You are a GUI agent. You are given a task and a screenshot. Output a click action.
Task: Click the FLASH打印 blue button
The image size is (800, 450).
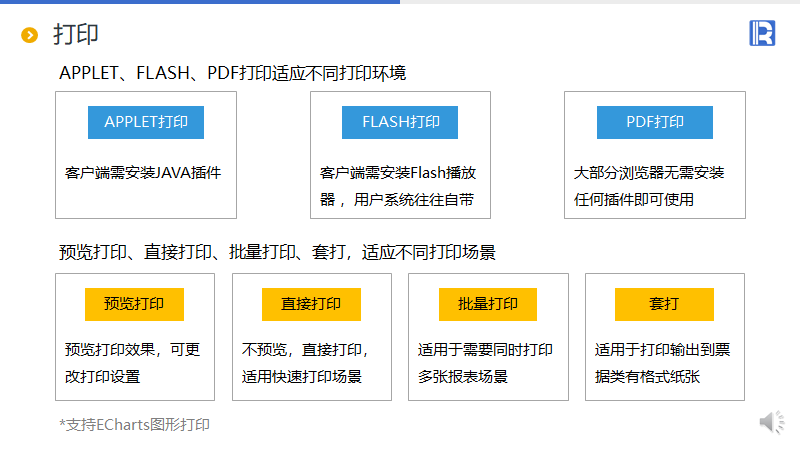point(400,122)
